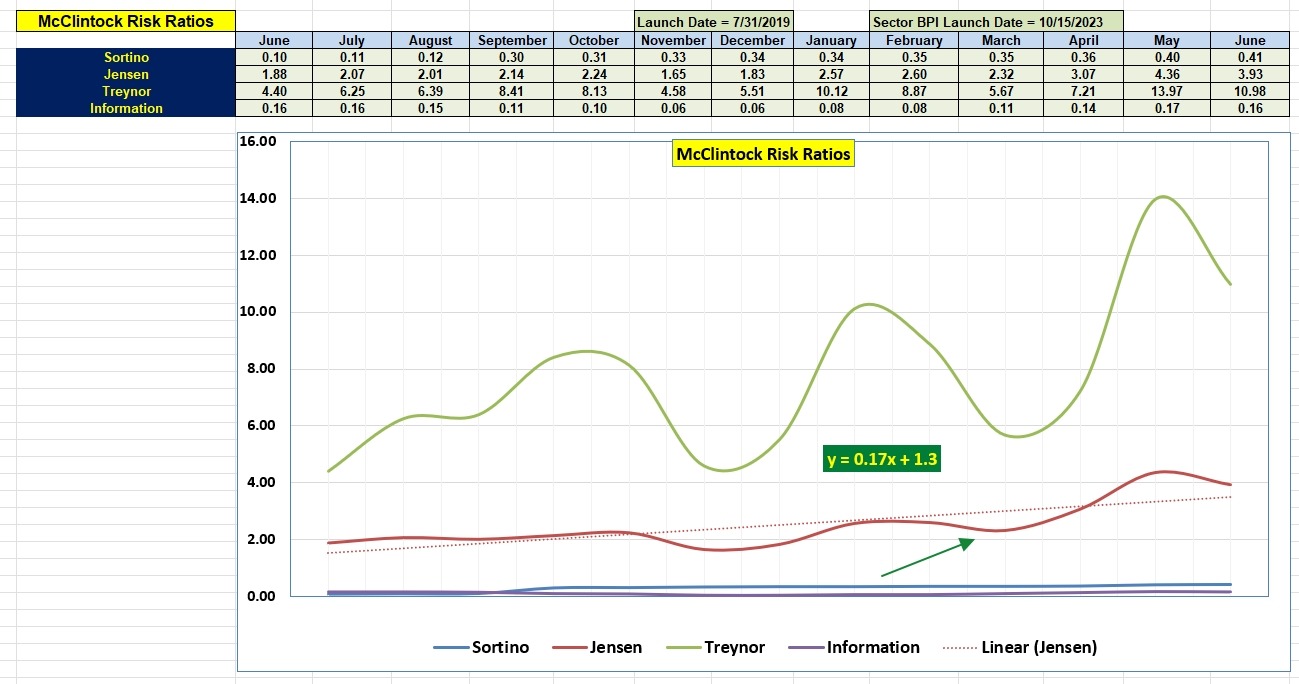Select the Information row header cell

tap(126, 108)
